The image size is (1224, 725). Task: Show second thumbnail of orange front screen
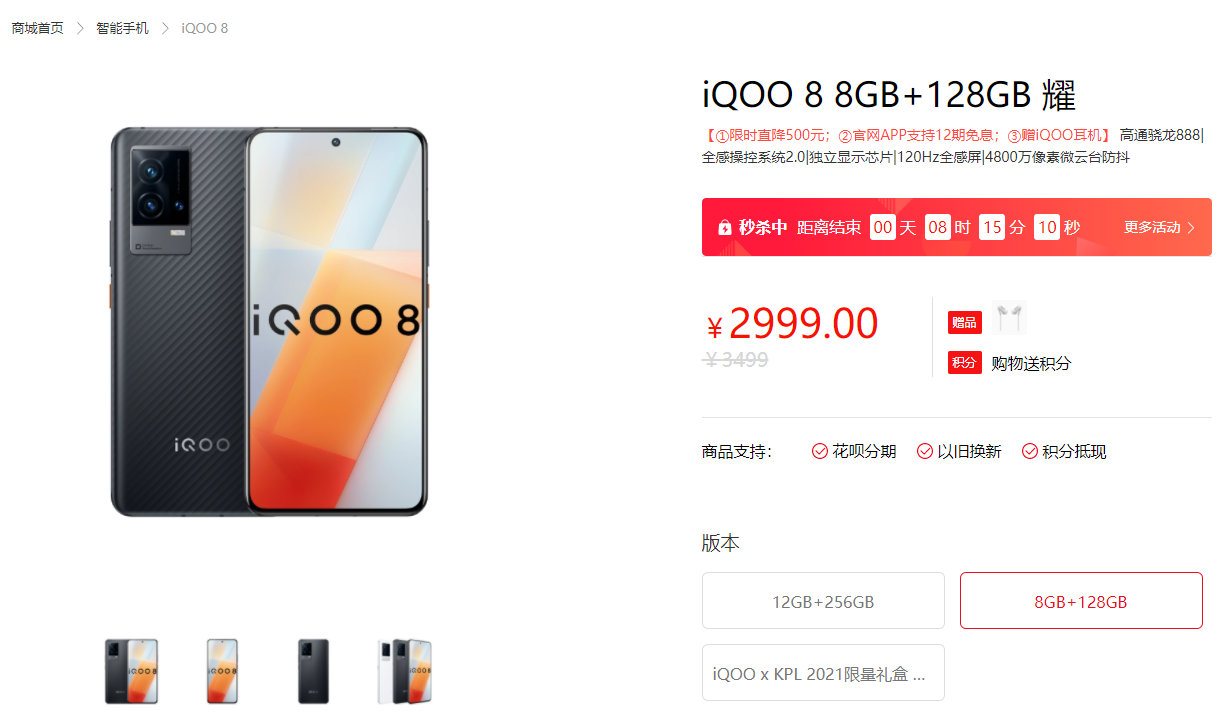coord(222,672)
